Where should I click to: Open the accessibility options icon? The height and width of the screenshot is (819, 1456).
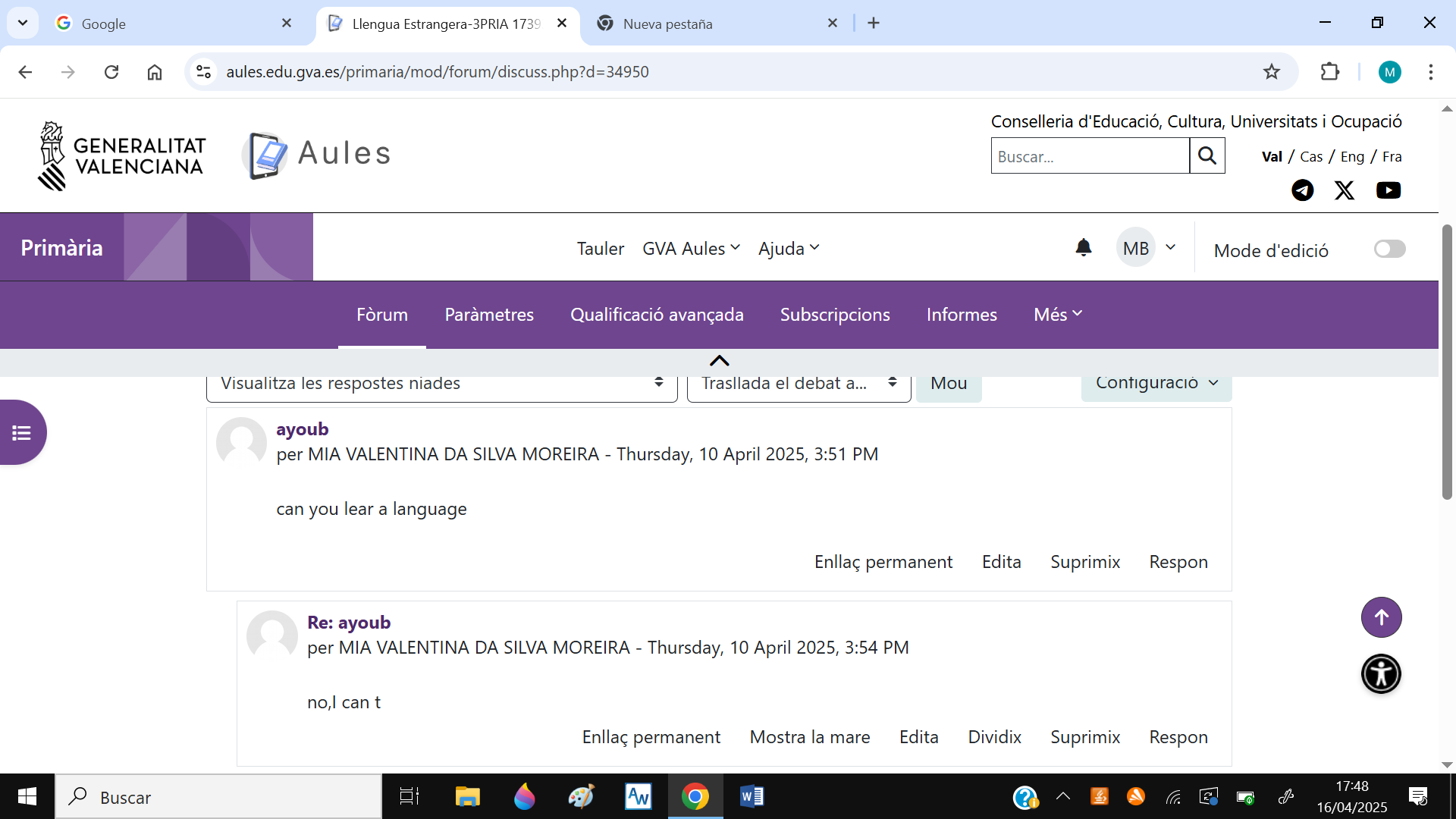[x=1381, y=673]
